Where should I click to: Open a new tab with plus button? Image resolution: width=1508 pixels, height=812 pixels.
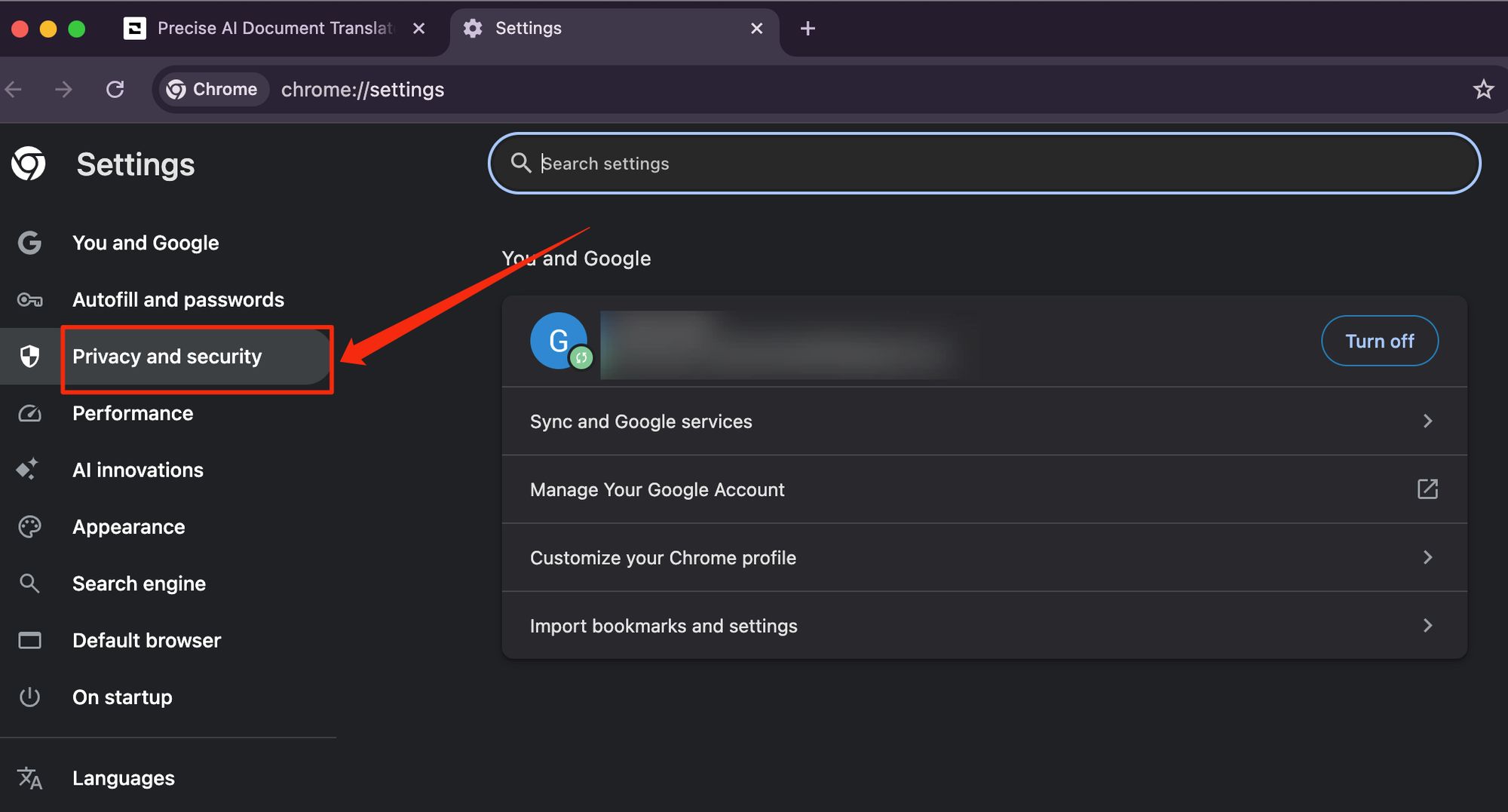[808, 29]
